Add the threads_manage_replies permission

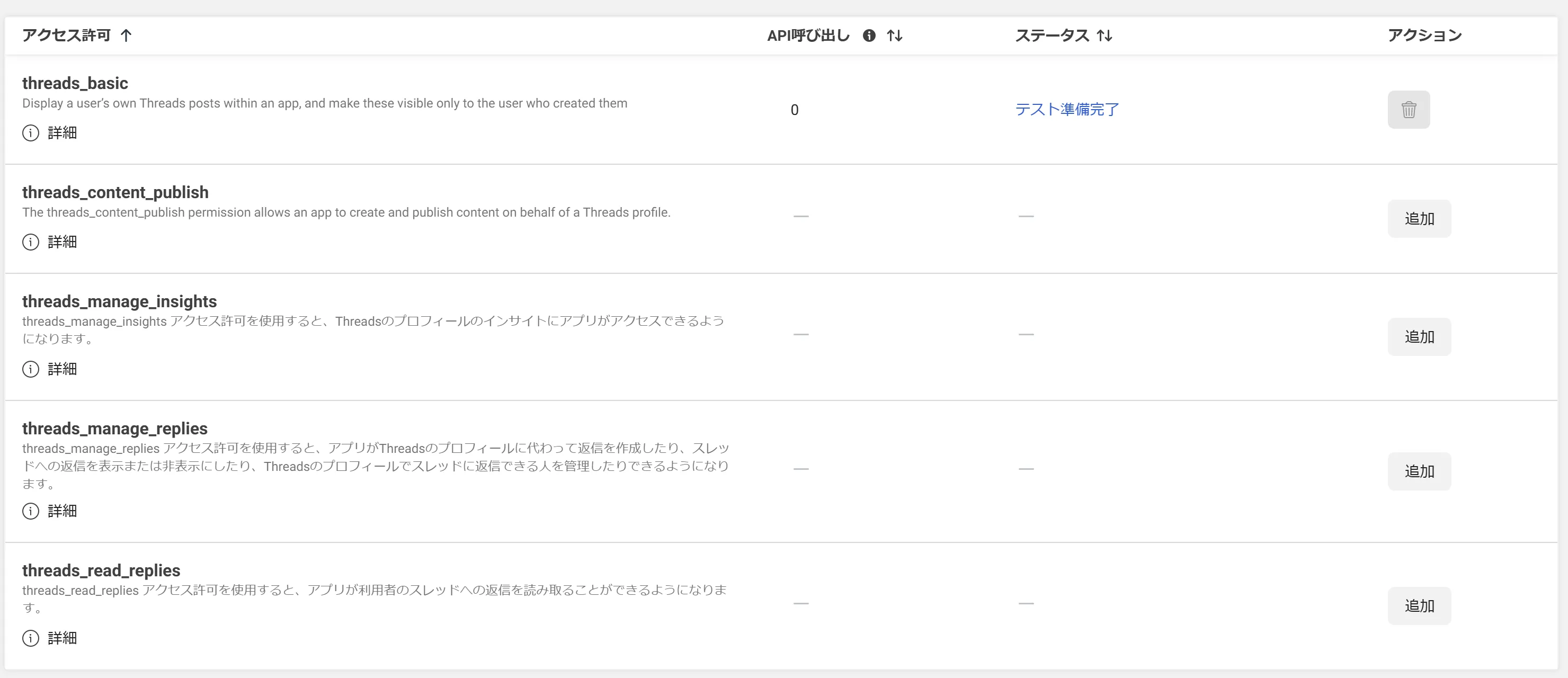pyautogui.click(x=1419, y=470)
